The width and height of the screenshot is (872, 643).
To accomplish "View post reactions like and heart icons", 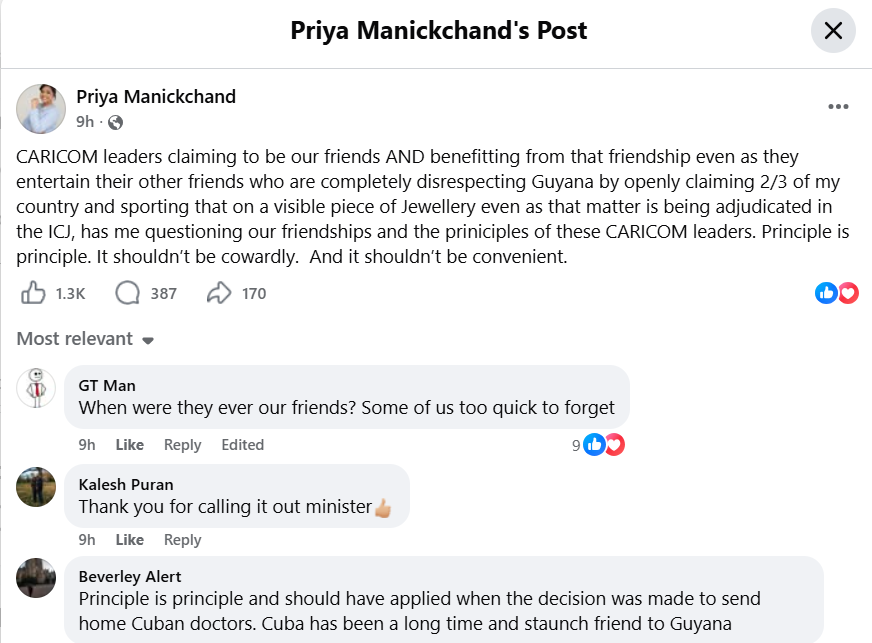I will [x=837, y=293].
